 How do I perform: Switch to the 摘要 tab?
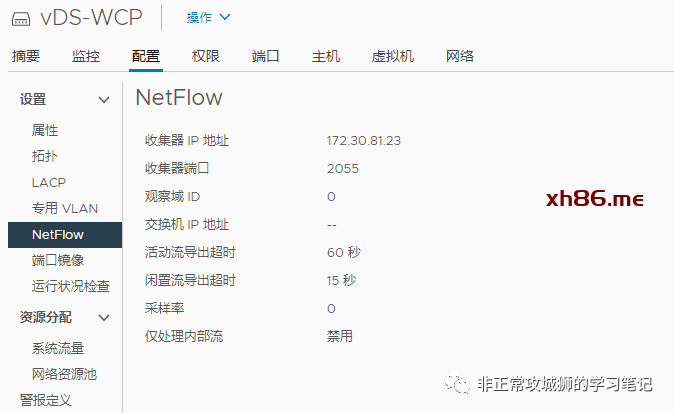[x=26, y=56]
